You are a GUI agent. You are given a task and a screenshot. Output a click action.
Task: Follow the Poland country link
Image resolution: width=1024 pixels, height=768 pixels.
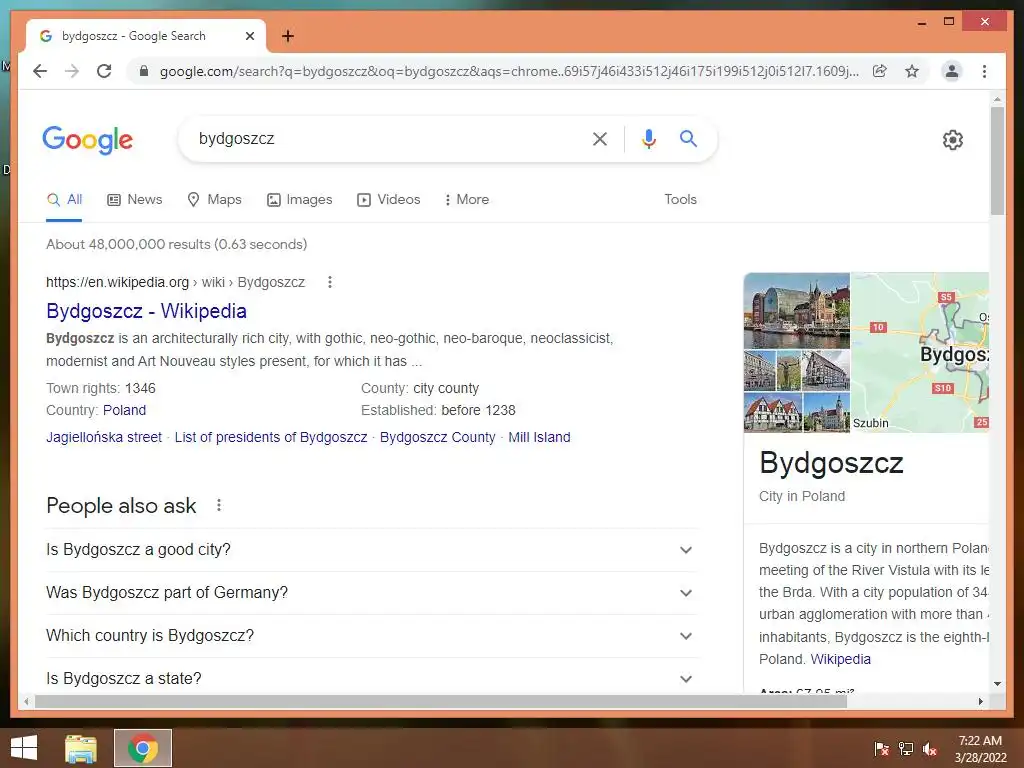pyautogui.click(x=124, y=410)
